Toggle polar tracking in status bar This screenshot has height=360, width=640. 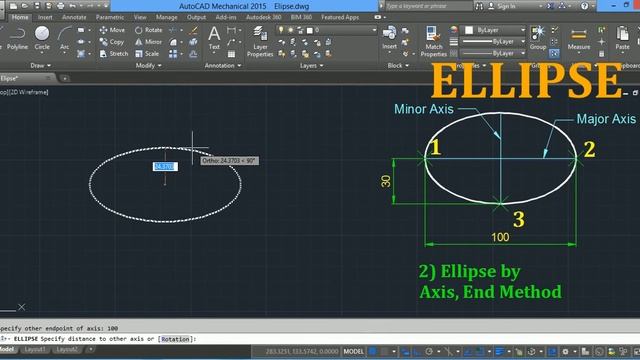point(429,351)
